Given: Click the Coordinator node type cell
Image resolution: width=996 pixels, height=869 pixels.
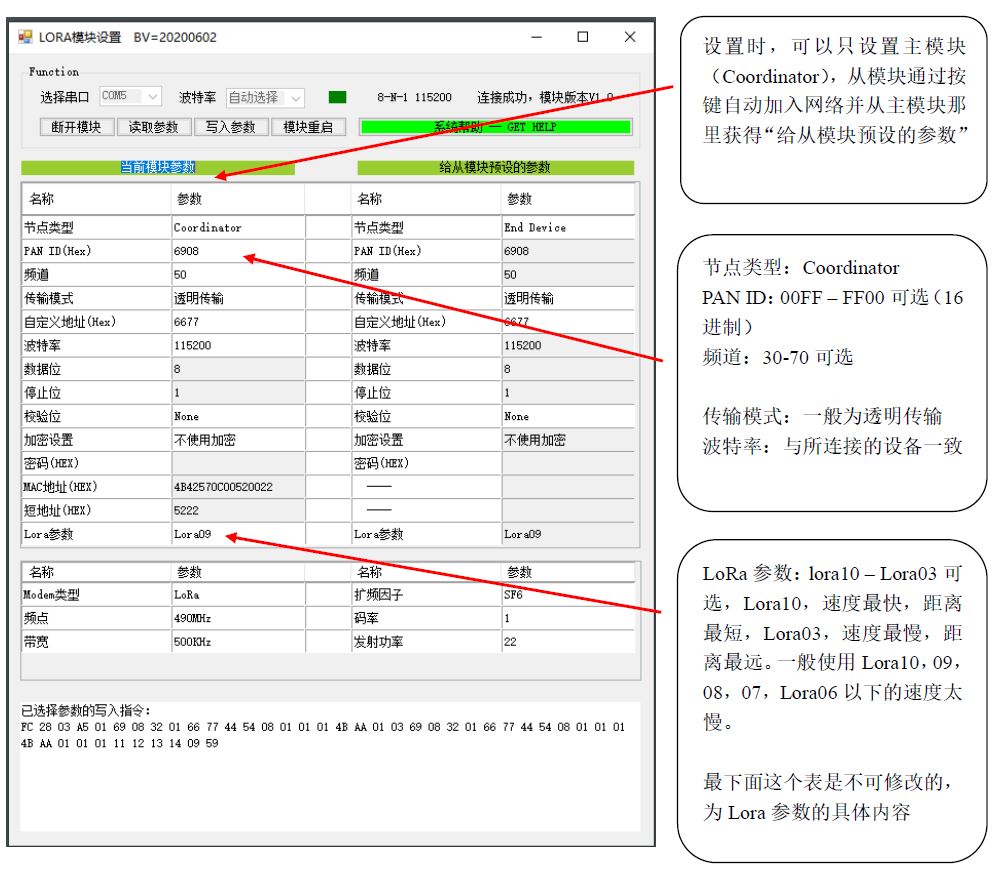Looking at the screenshot, I should tap(238, 227).
